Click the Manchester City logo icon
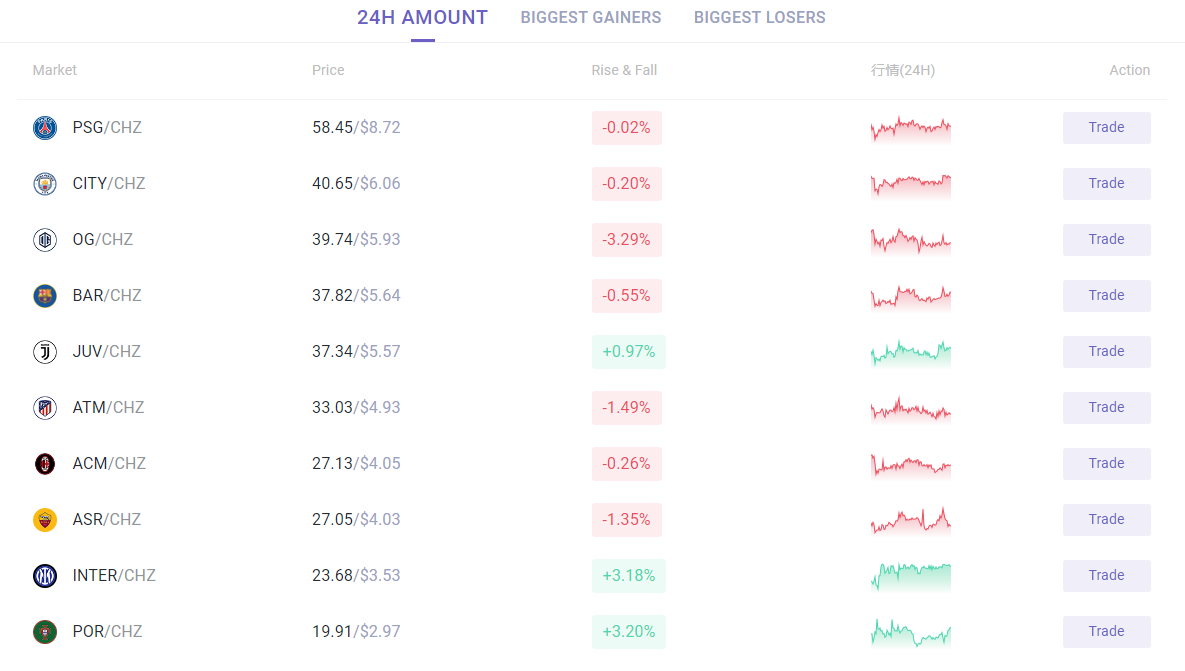This screenshot has height=671, width=1185. coord(45,184)
